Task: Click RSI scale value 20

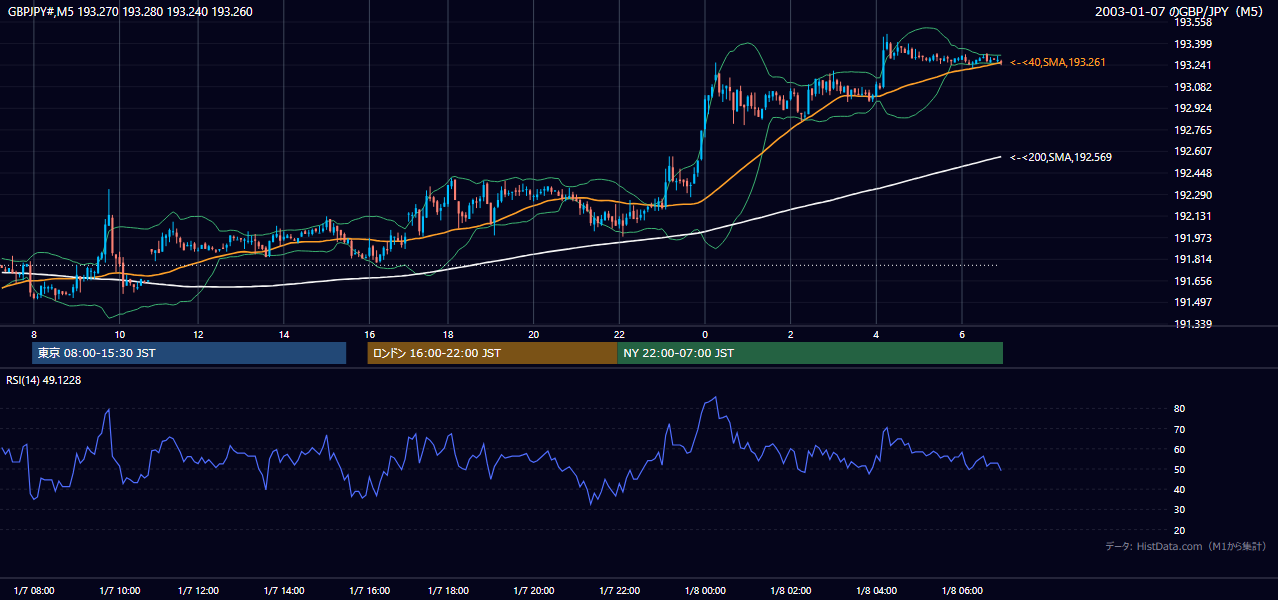Action: point(1179,530)
